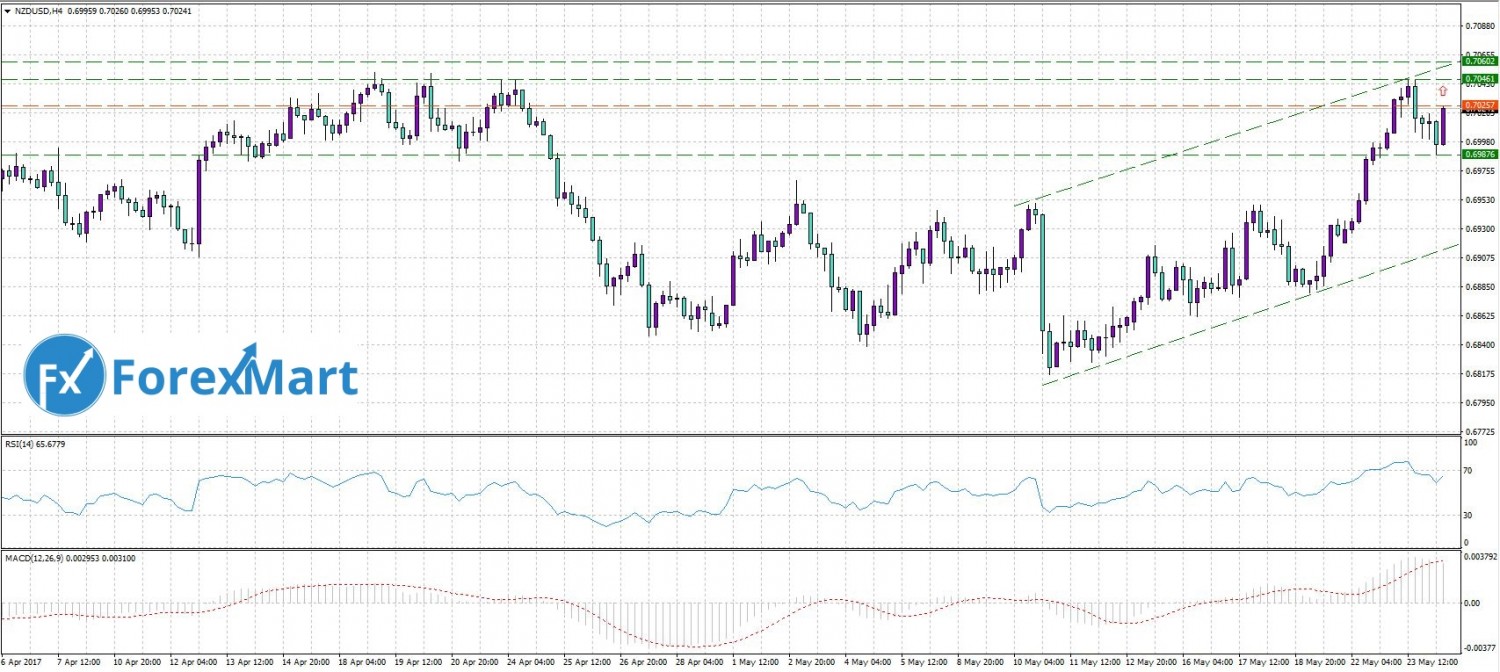Click the 0.67950 price axis value

(x=1479, y=404)
